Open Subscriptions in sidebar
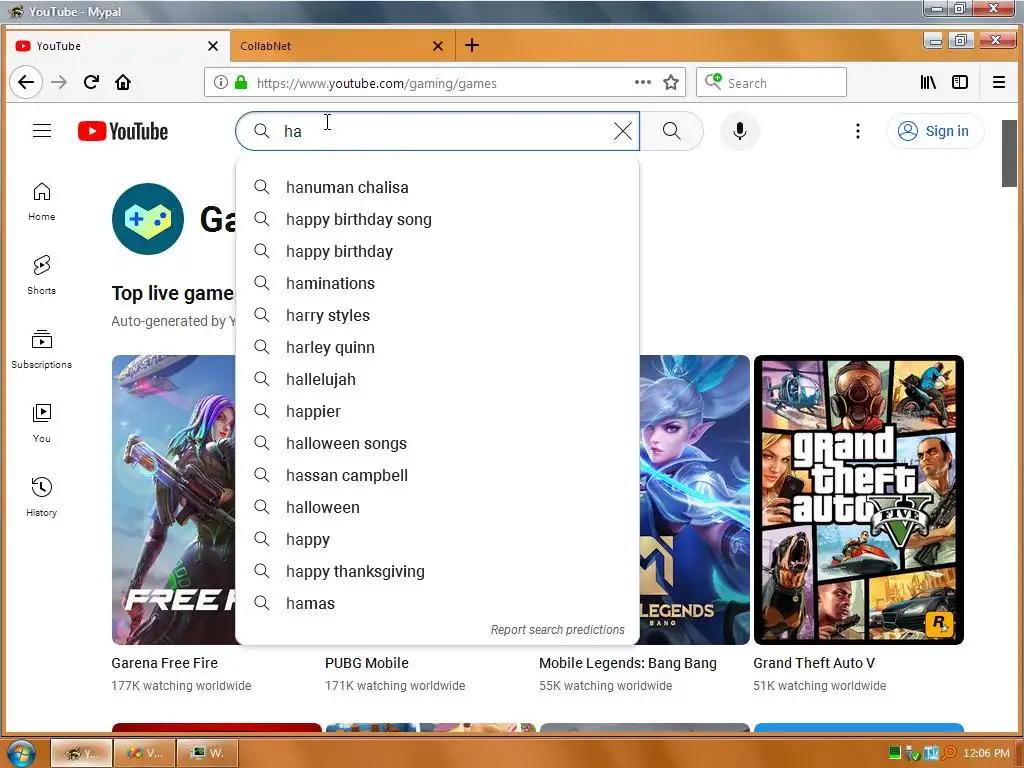 (x=41, y=349)
